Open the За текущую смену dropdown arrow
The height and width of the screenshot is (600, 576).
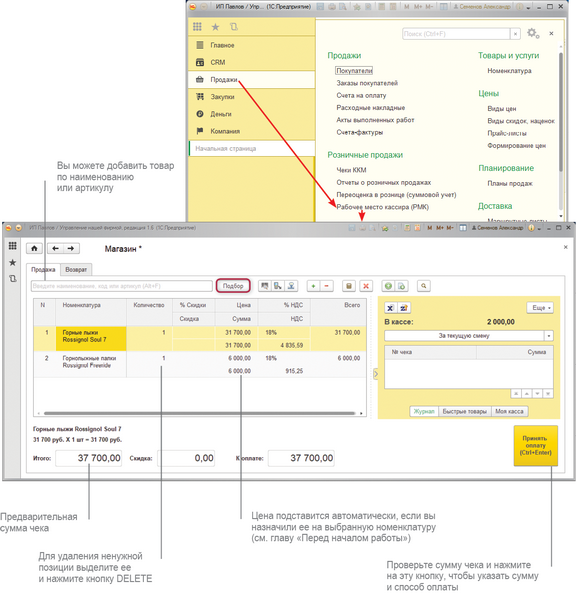[x=549, y=336]
